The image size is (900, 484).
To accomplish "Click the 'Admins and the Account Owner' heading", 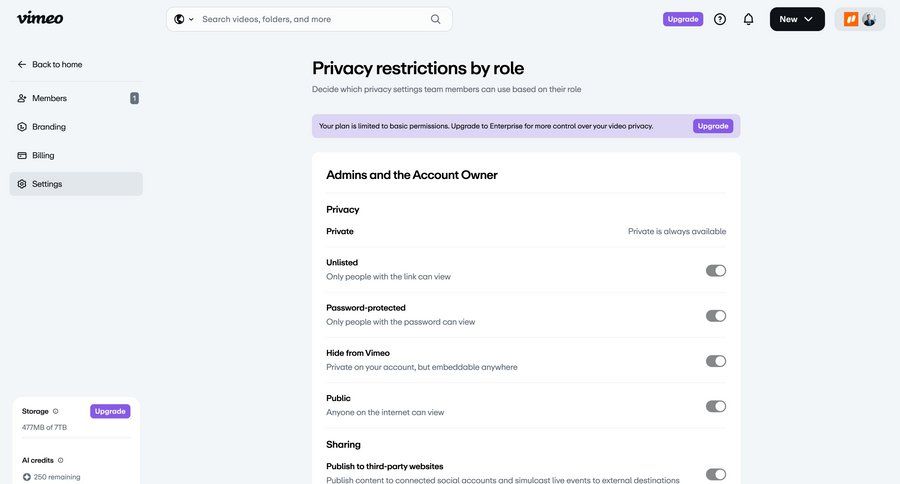I will point(412,175).
